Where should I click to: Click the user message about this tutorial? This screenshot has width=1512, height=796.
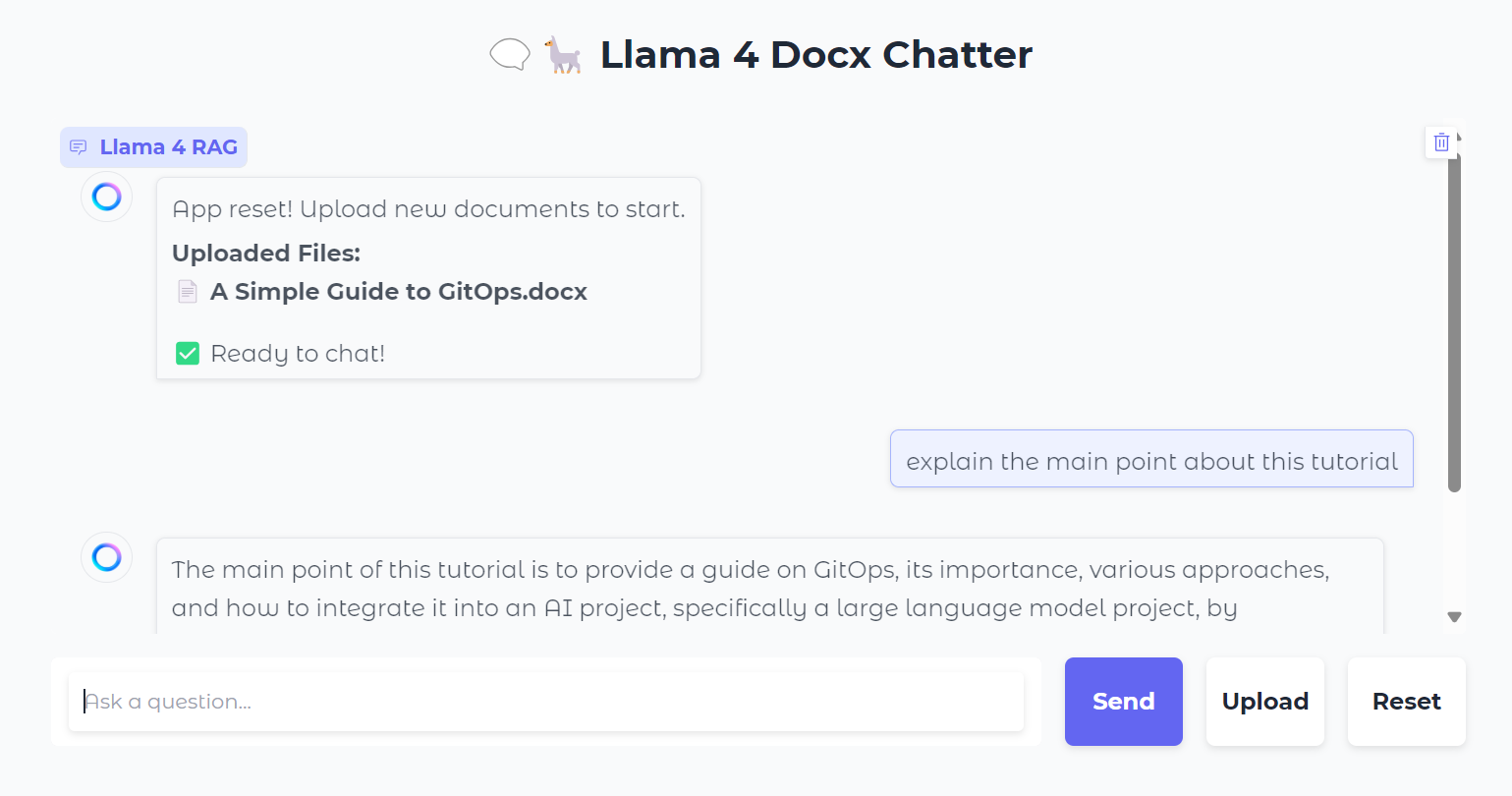tap(1151, 459)
